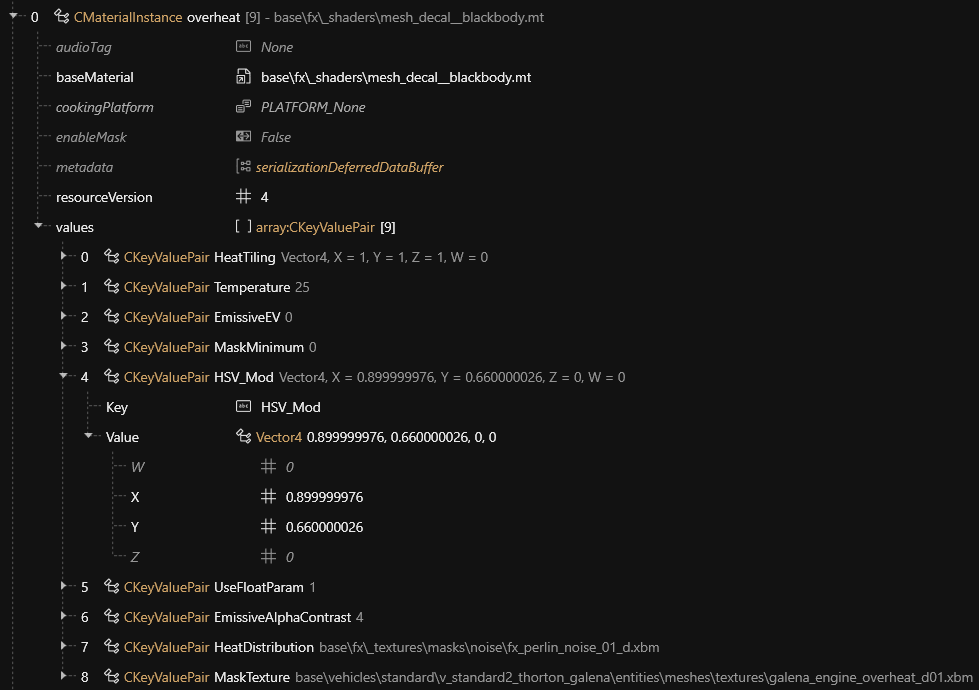This screenshot has height=690, width=979.
Task: Click the X value 0.899999976 field
Action: point(324,497)
